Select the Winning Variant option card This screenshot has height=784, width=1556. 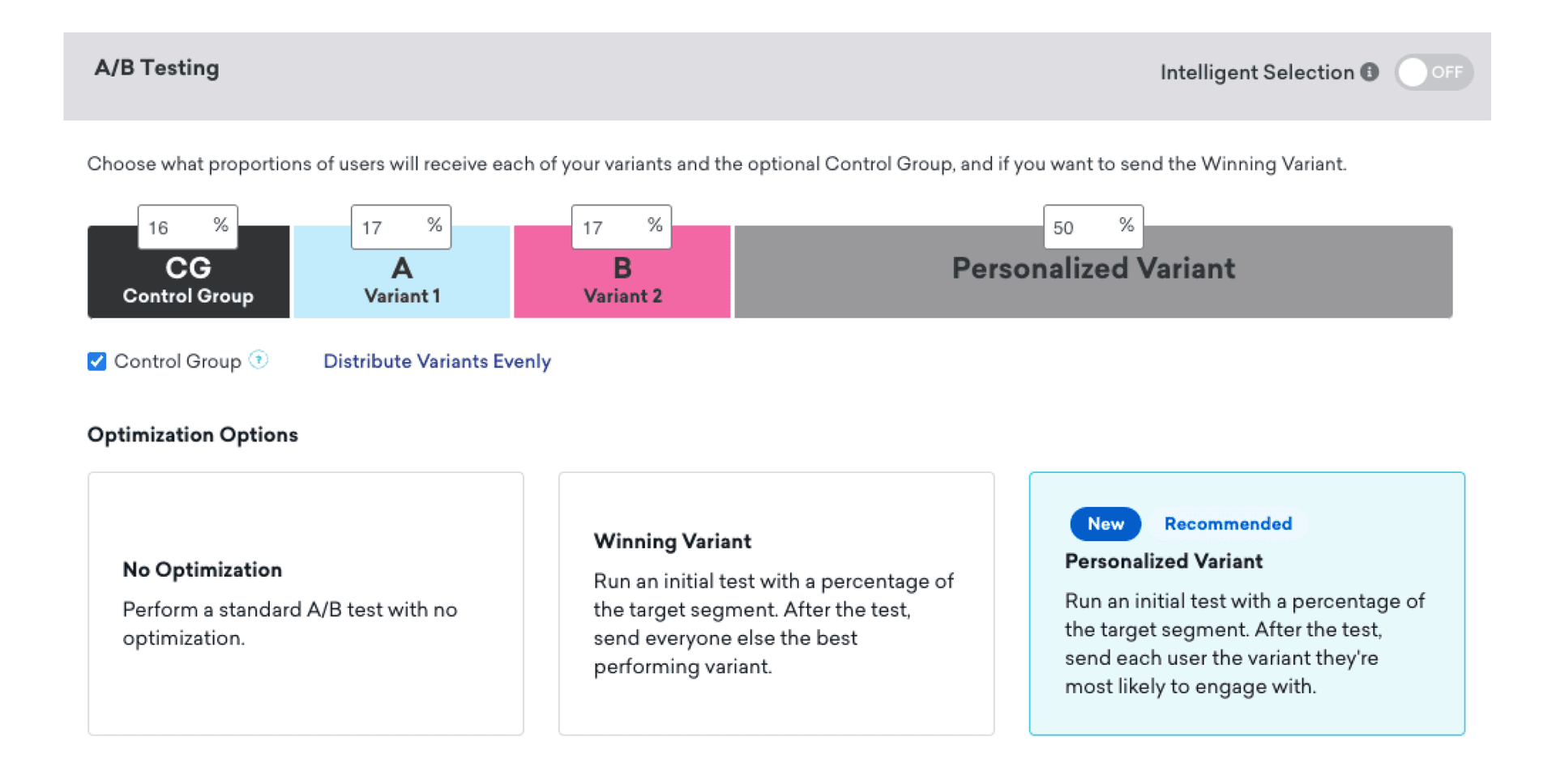pyautogui.click(x=776, y=603)
